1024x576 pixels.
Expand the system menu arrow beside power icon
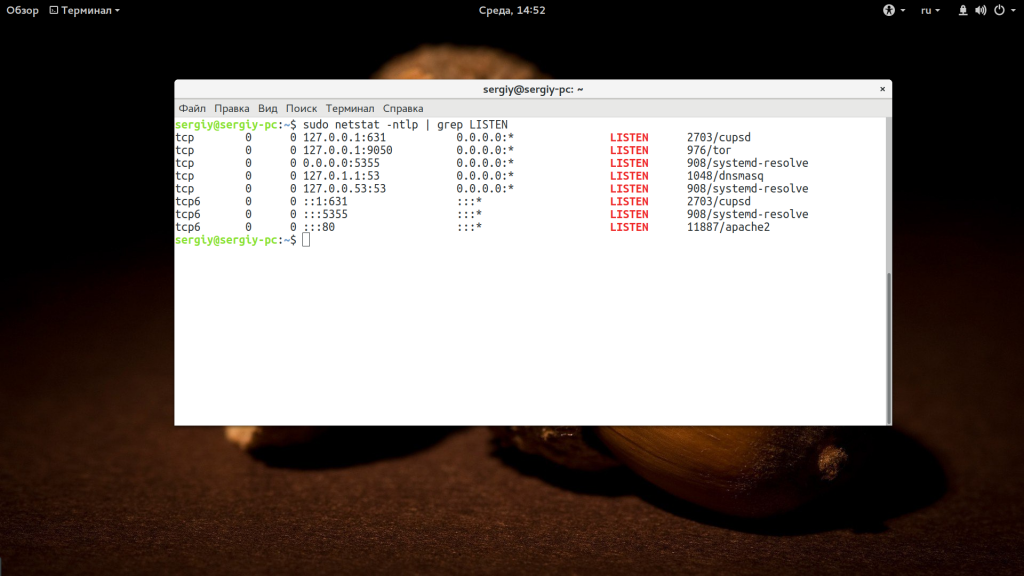(x=1011, y=10)
